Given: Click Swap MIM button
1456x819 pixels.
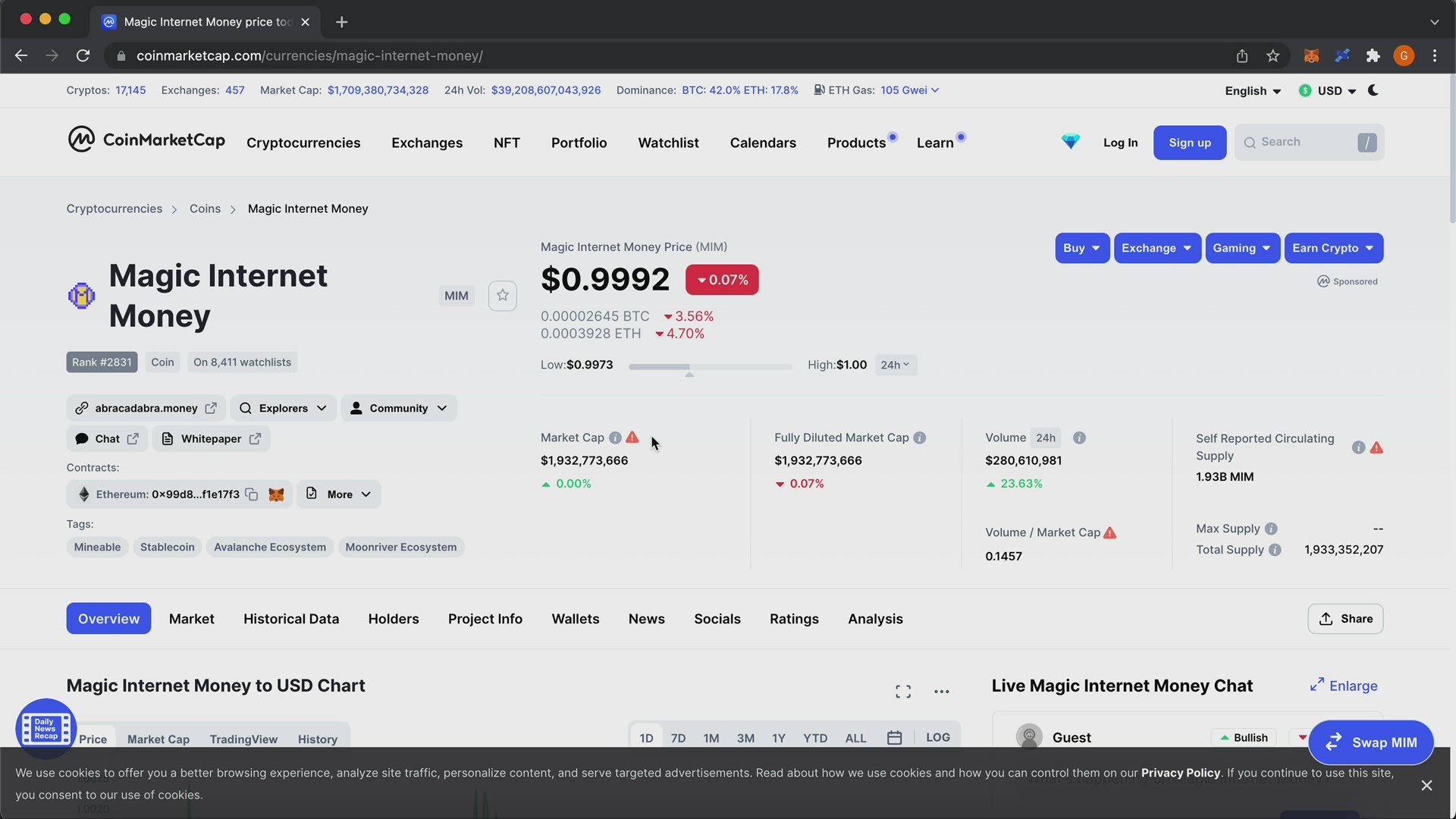Looking at the screenshot, I should [1371, 742].
